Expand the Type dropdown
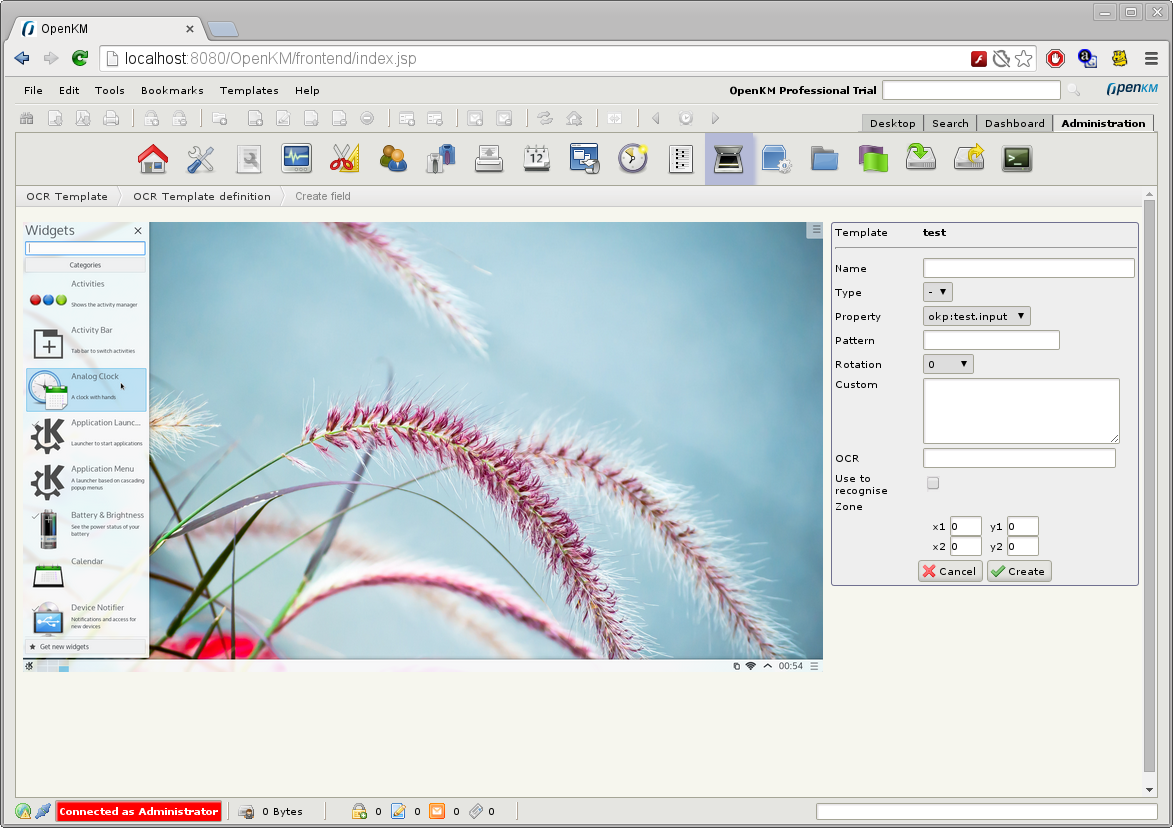Viewport: 1173px width, 828px height. point(937,292)
